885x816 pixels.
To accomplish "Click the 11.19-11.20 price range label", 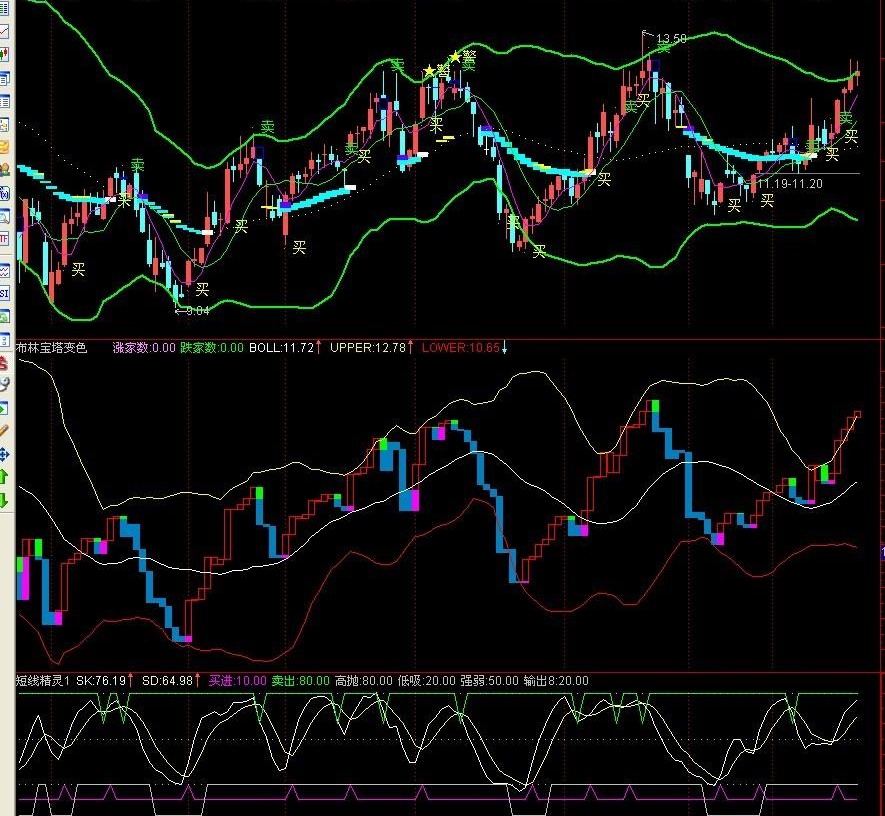I will [x=790, y=183].
